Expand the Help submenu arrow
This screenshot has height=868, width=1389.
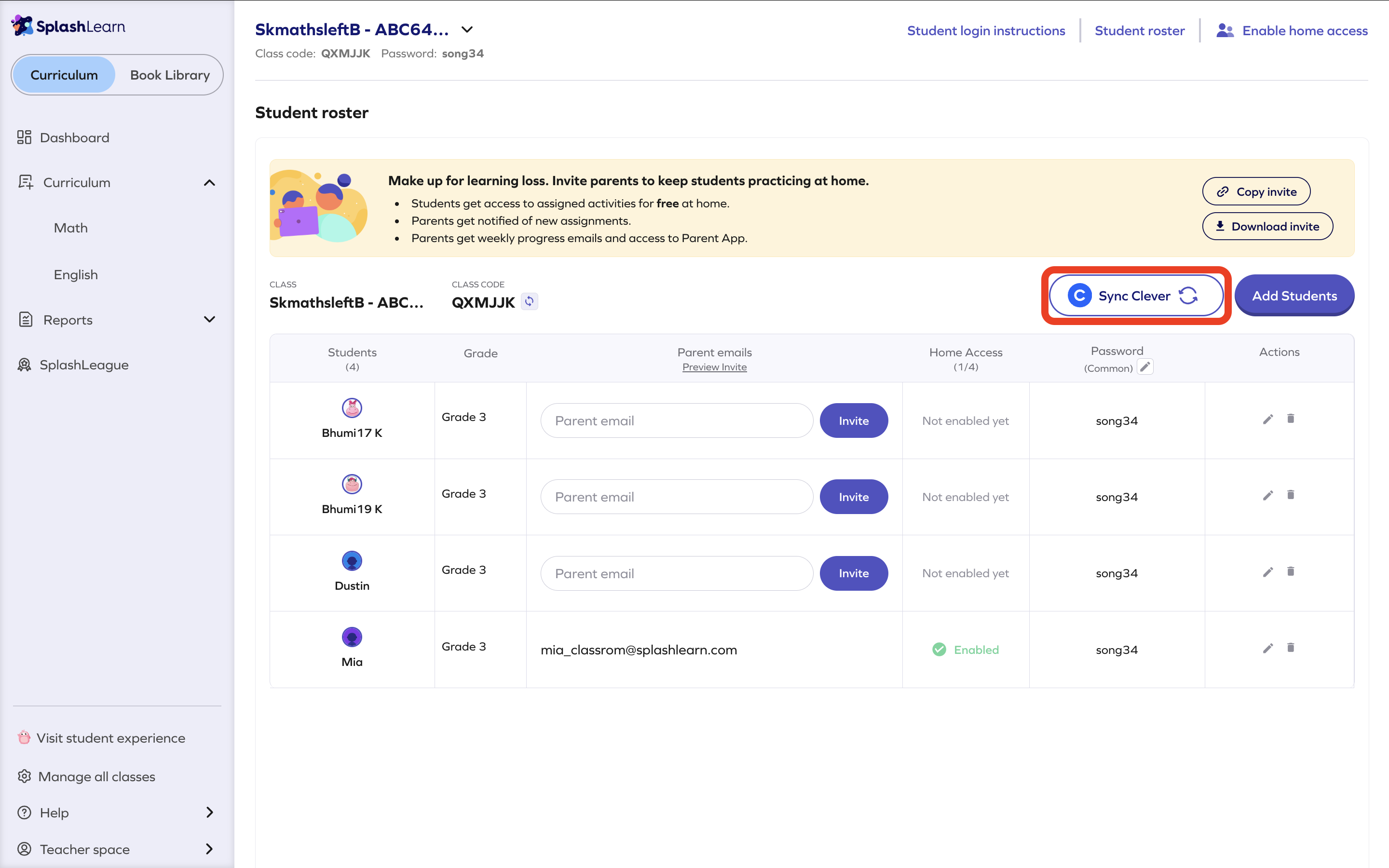click(x=209, y=813)
